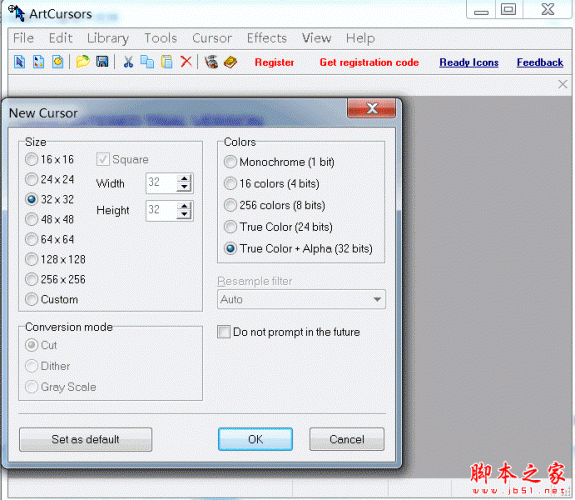Open the Resample filter Auto dropdown
575x500 pixels.
click(x=301, y=299)
